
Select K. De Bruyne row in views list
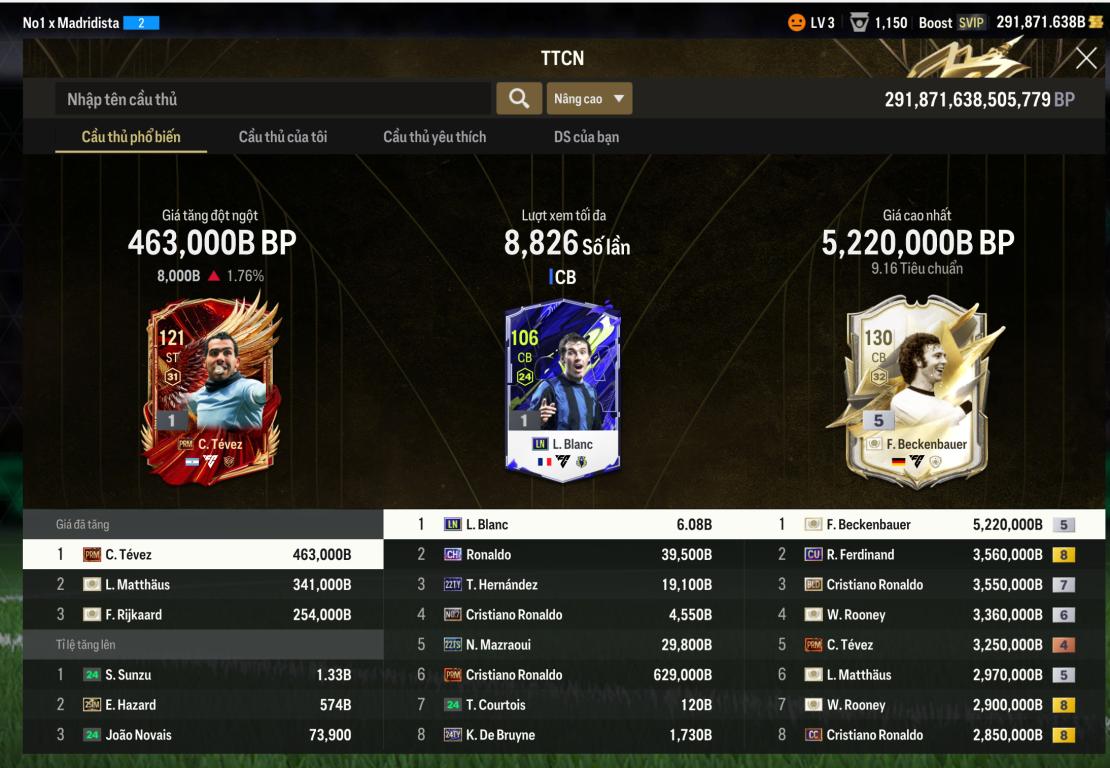(x=563, y=735)
